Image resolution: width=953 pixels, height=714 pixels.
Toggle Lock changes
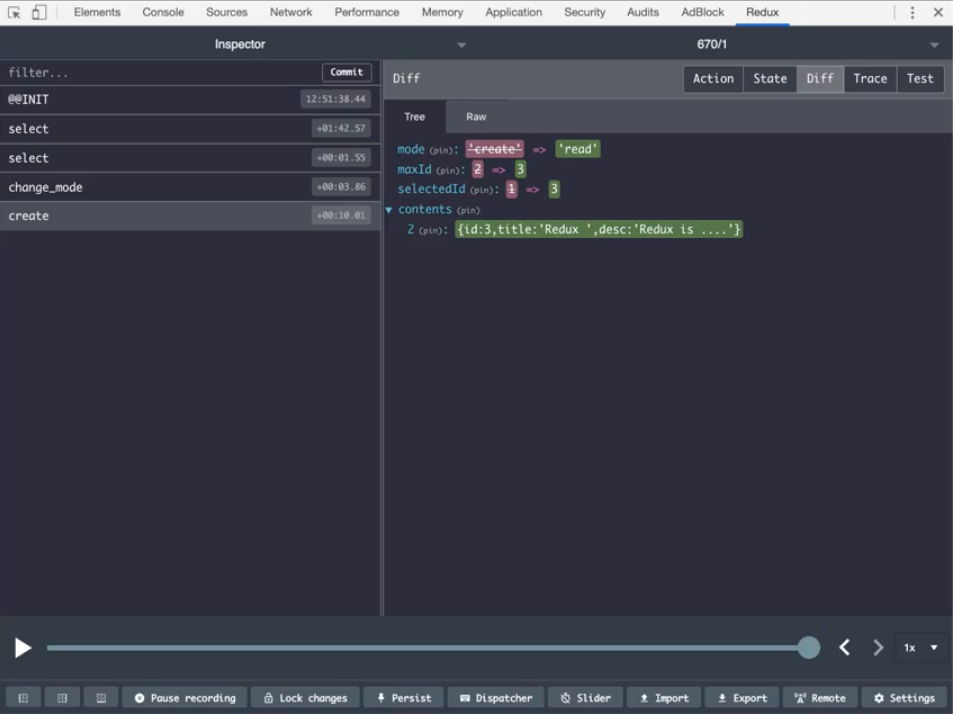306,698
